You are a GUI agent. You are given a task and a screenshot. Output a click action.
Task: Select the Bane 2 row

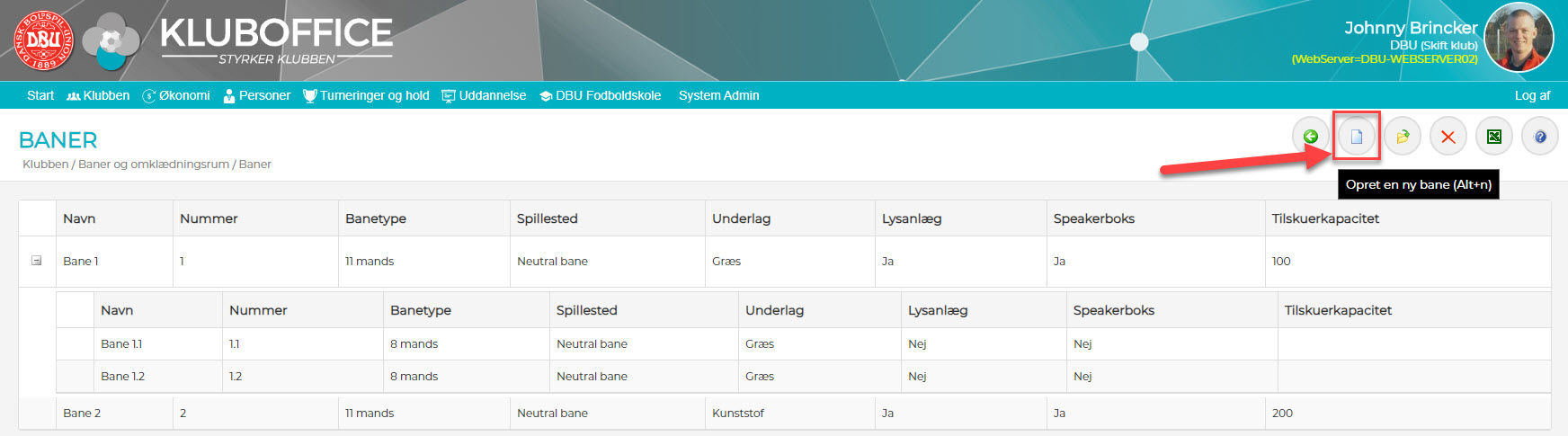coord(82,413)
